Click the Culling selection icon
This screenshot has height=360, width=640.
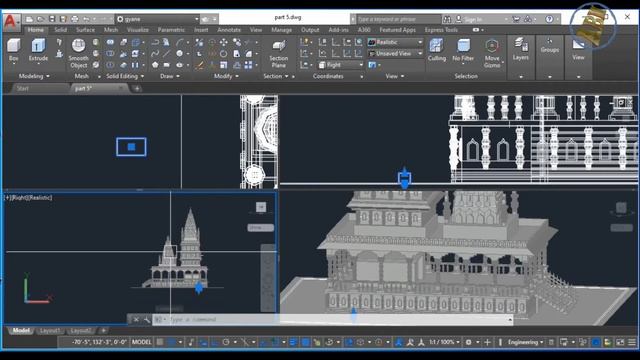tap(436, 50)
